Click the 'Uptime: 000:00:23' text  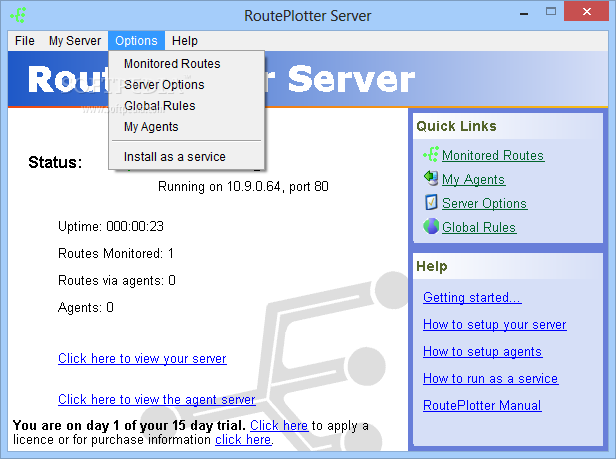[x=111, y=226]
